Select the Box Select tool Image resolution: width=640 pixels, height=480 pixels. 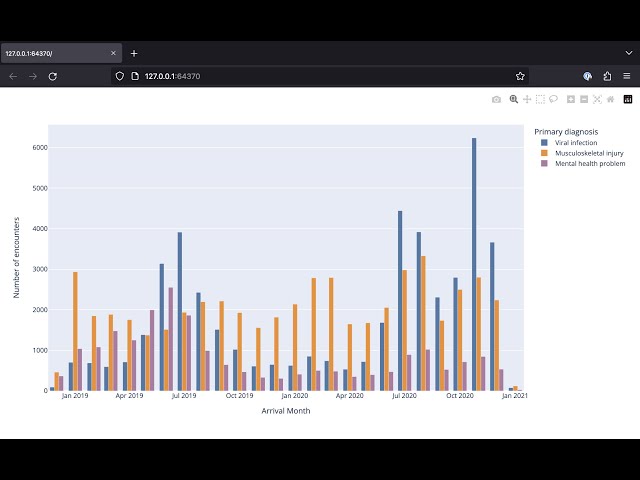[540, 99]
